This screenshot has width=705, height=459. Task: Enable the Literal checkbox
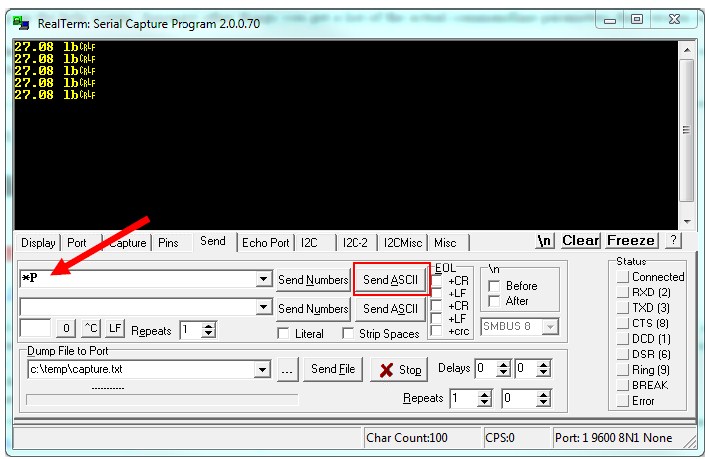tap(283, 334)
